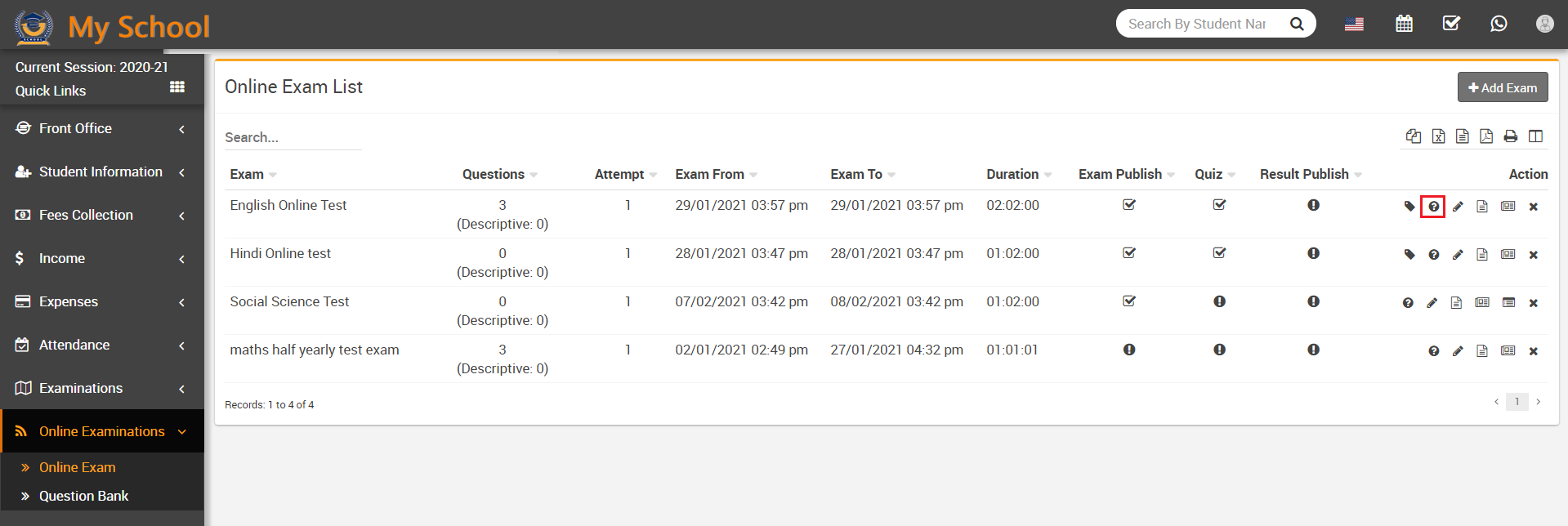
Task: Print the online exam list
Action: 1511,136
